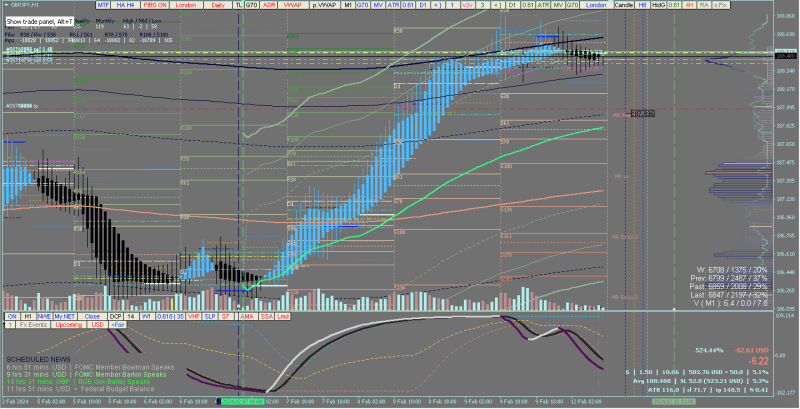
Task: Click the black Q70 button
Action: (251, 5)
